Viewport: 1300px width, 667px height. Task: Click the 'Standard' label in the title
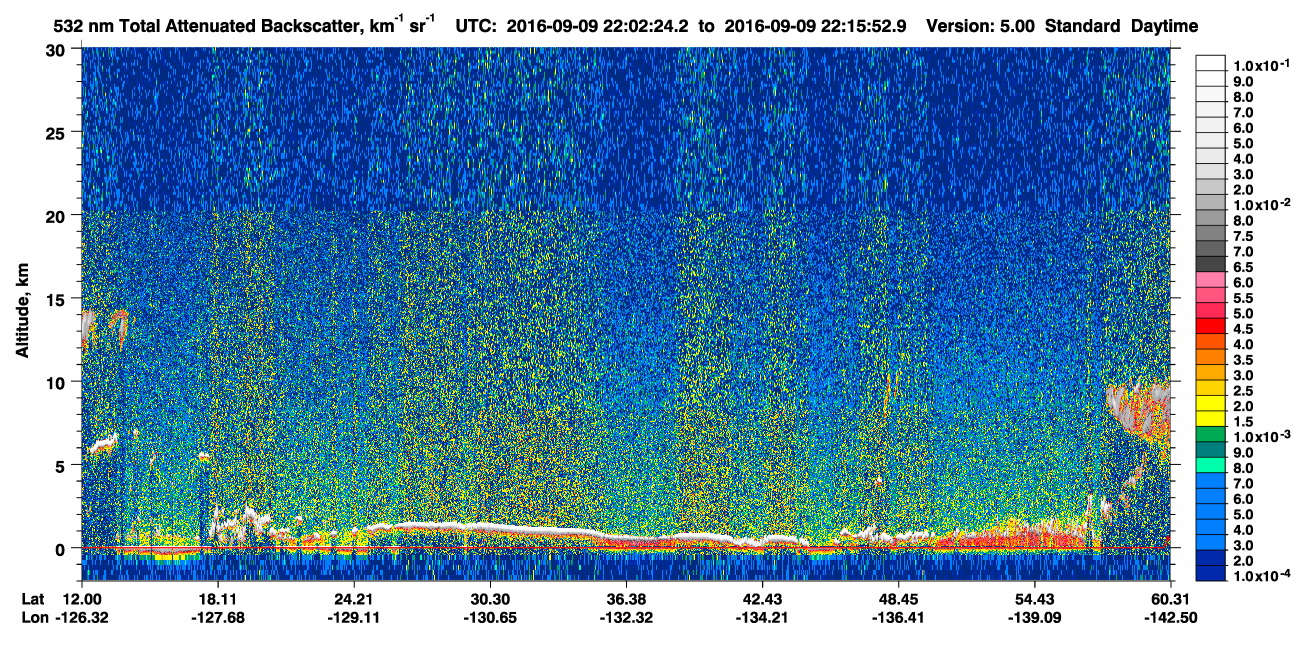click(1082, 26)
